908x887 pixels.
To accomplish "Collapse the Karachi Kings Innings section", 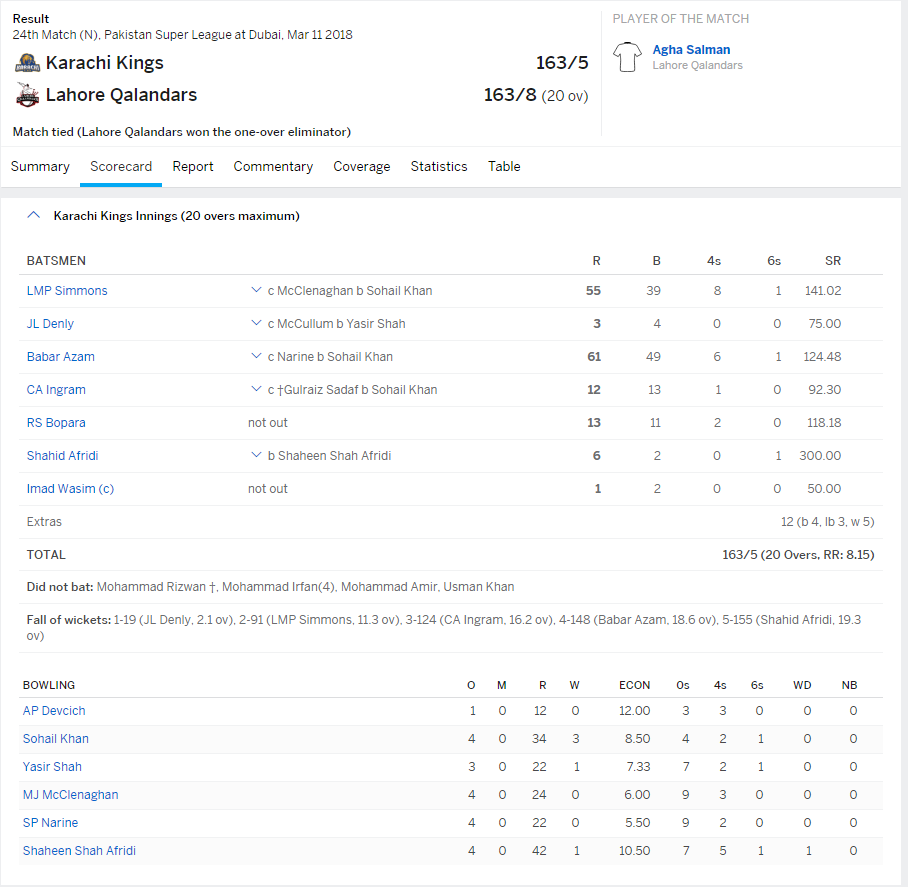I will coord(33,215).
